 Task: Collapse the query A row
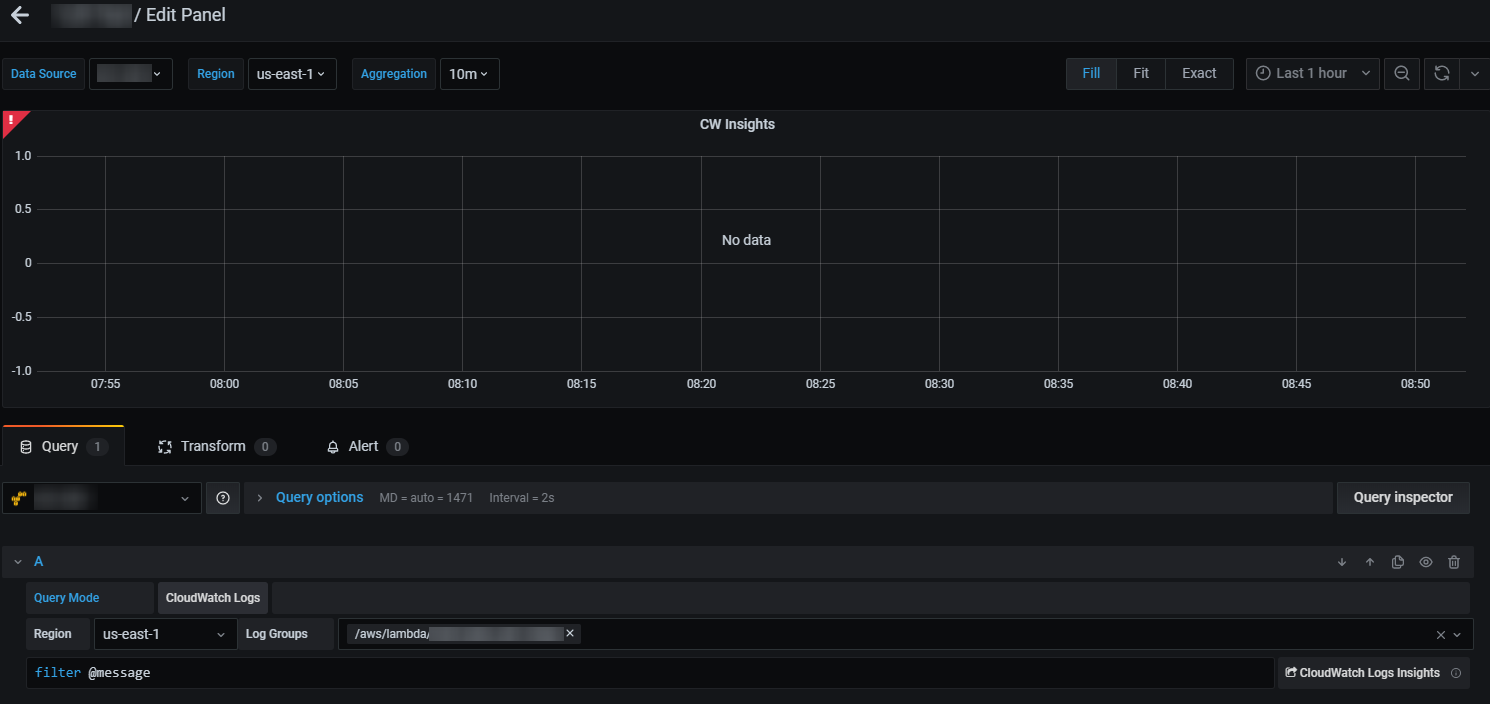click(x=17, y=561)
